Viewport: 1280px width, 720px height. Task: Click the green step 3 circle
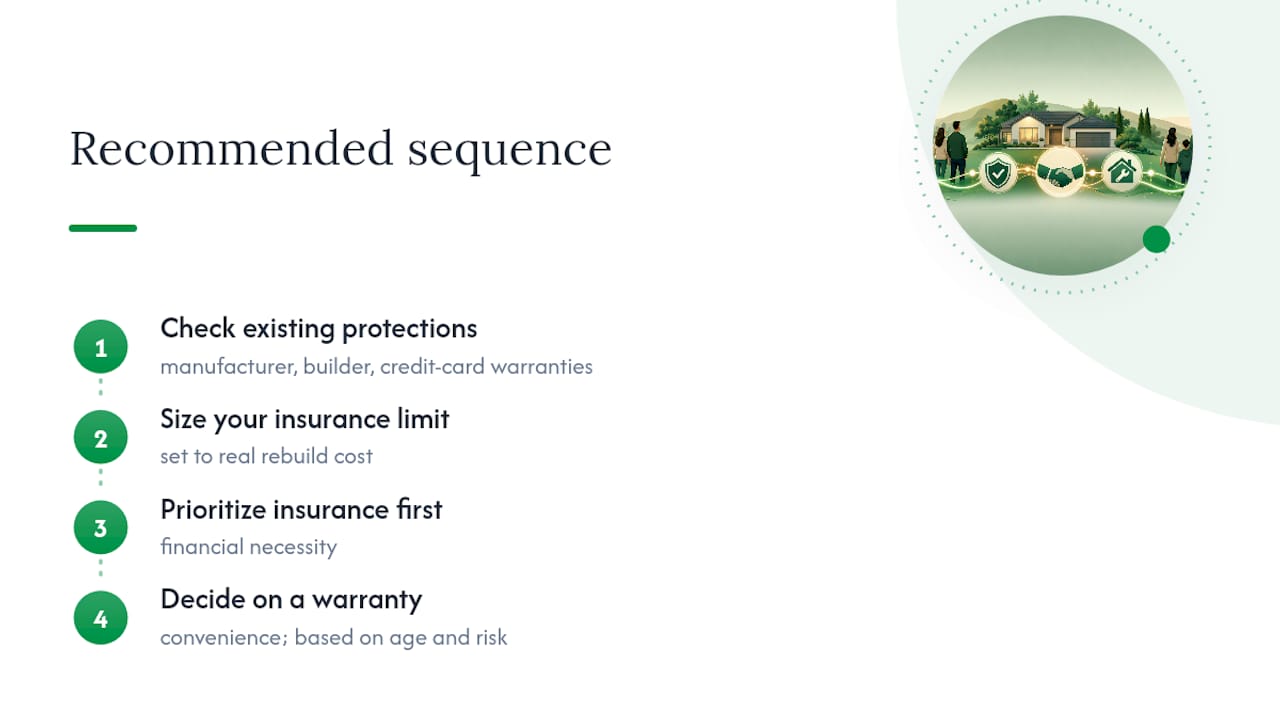tap(100, 528)
